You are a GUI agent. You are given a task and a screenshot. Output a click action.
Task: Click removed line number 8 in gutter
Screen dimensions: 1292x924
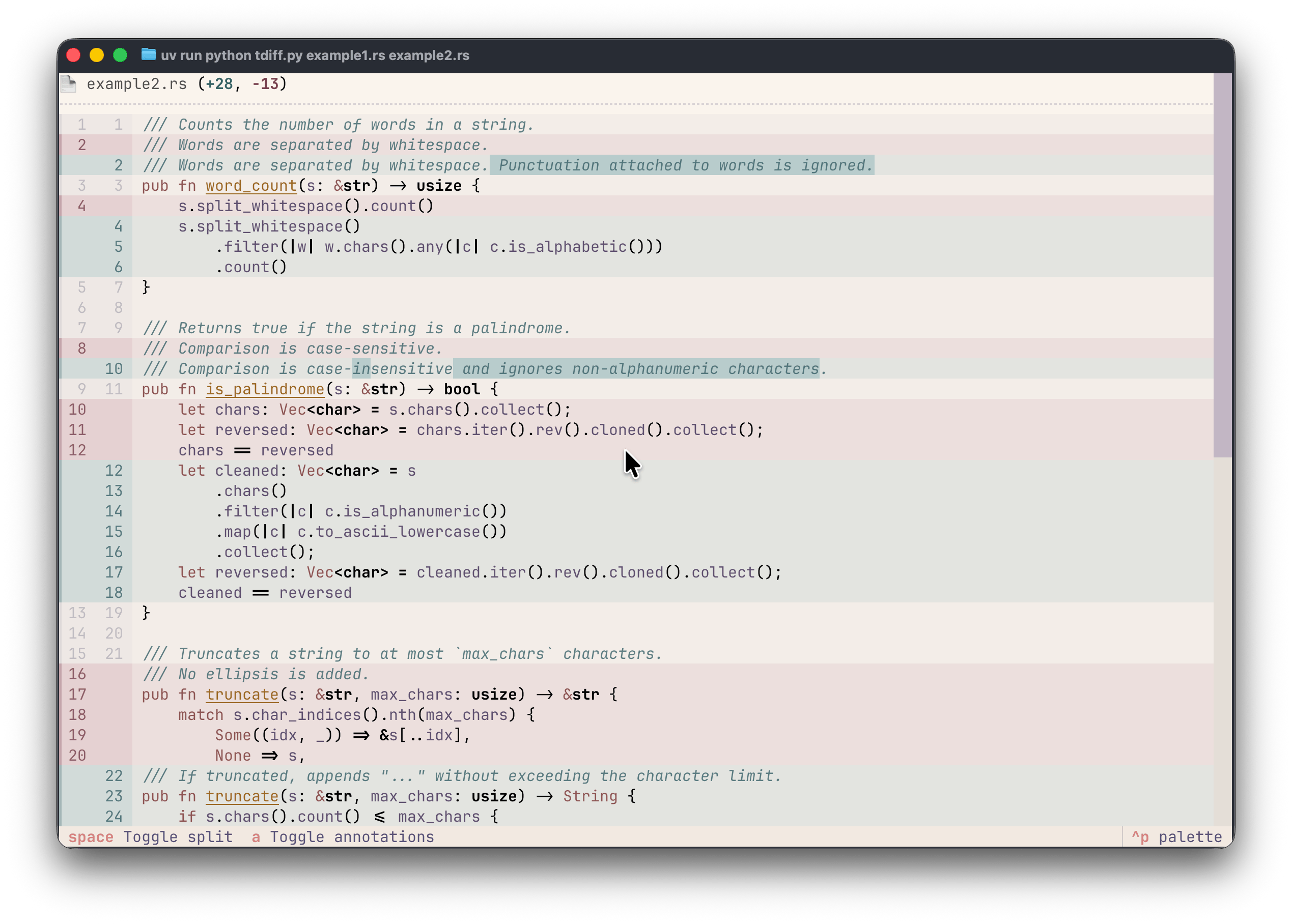(x=82, y=348)
